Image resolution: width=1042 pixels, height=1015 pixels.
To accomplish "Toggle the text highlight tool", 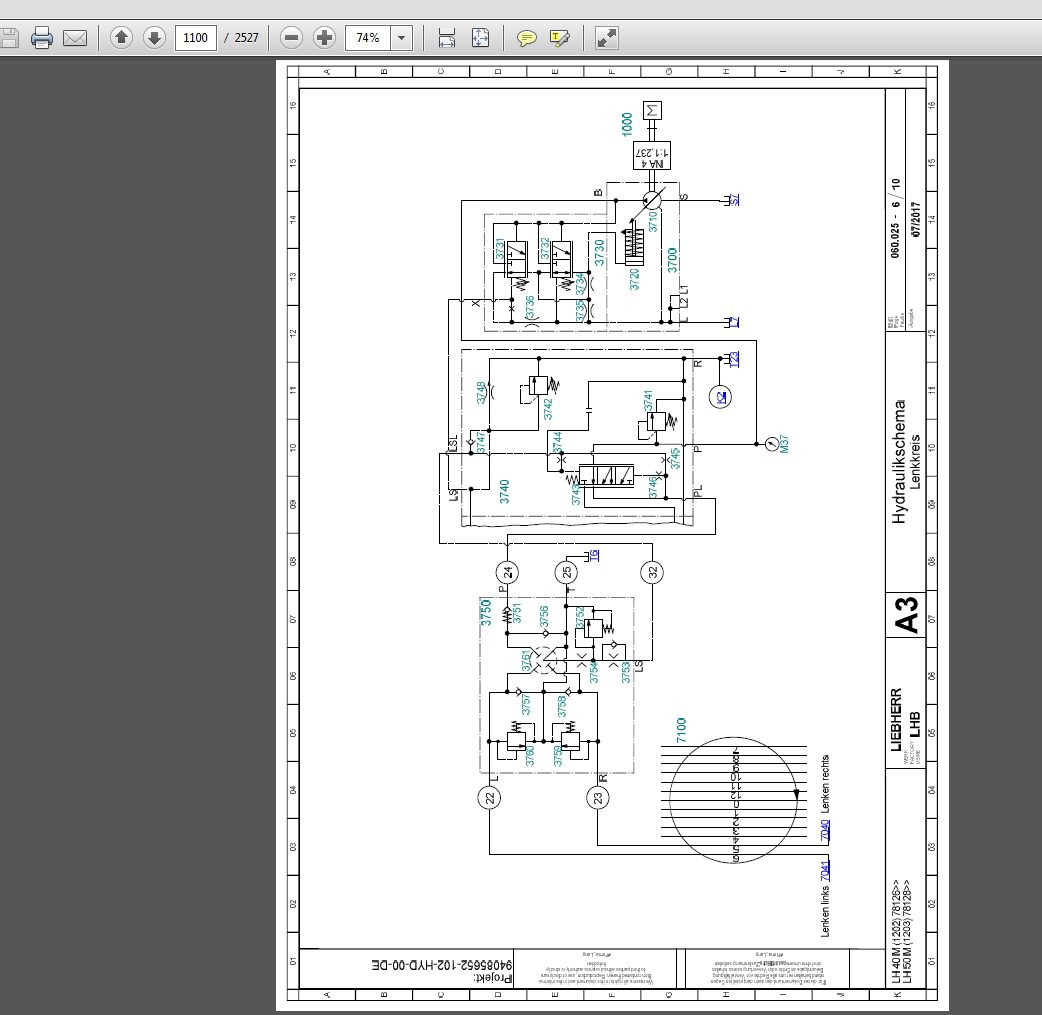I will (559, 38).
